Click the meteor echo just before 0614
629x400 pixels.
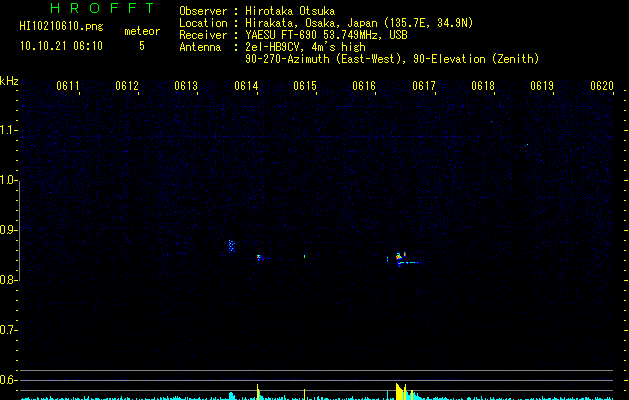pos(231,246)
